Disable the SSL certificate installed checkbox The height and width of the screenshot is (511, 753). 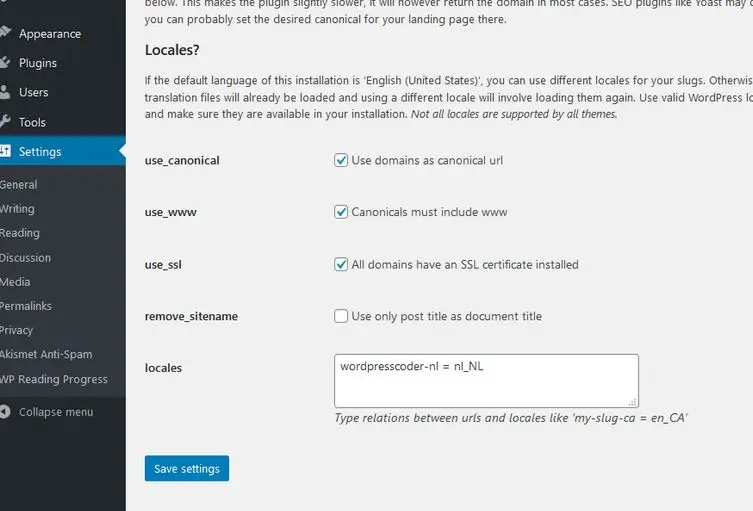tap(341, 264)
